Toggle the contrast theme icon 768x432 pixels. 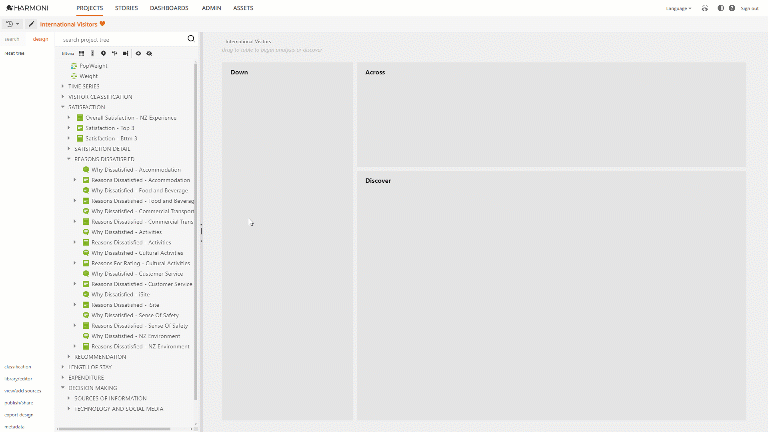tap(720, 8)
